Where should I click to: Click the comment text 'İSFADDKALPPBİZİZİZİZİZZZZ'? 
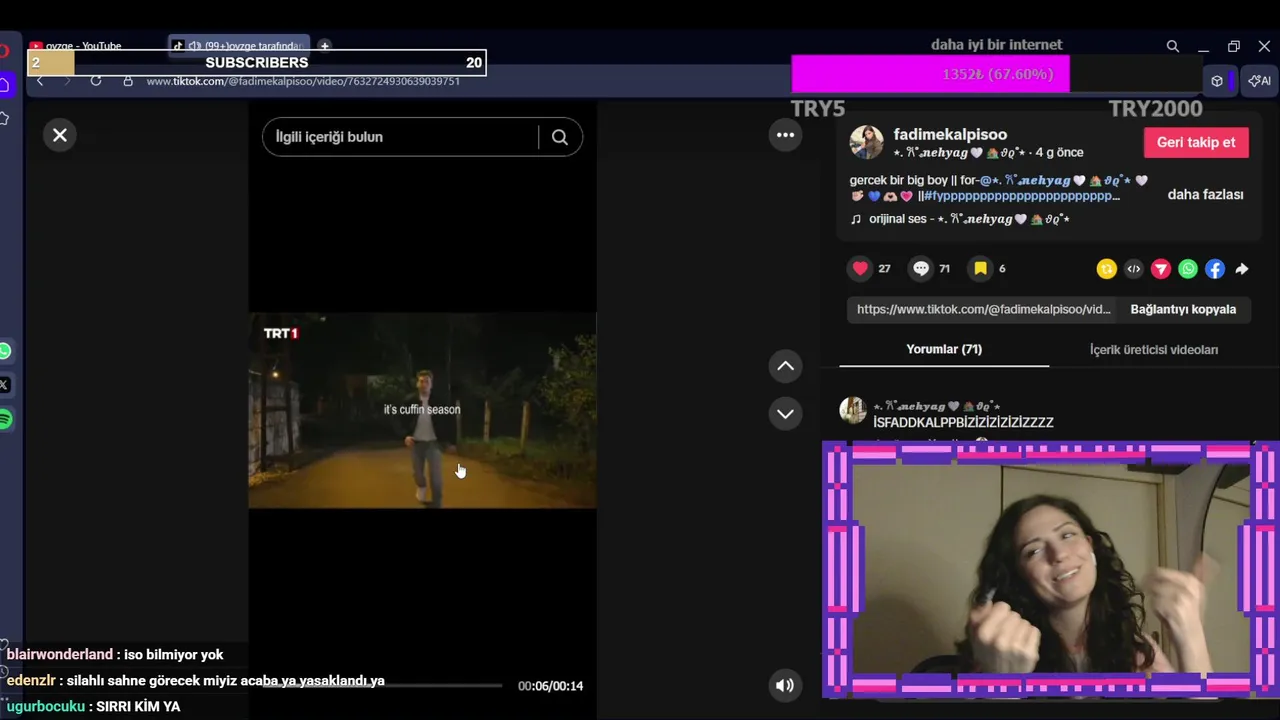point(963,423)
